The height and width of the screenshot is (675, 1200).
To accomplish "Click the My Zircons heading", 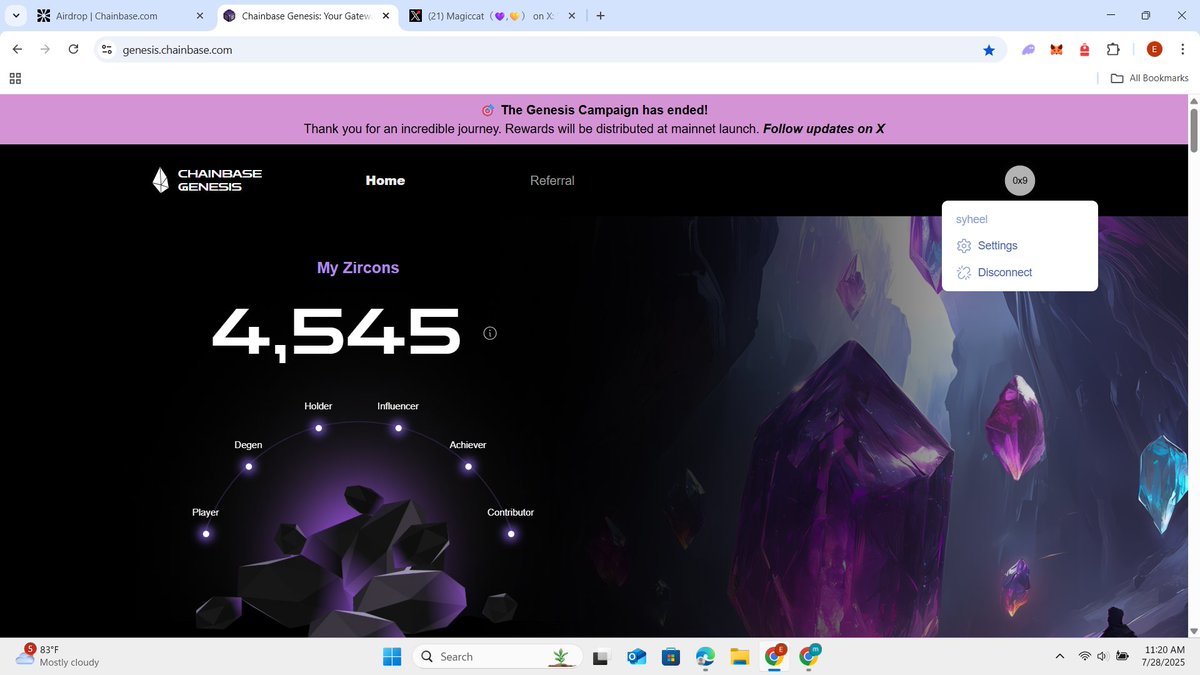I will click(358, 268).
